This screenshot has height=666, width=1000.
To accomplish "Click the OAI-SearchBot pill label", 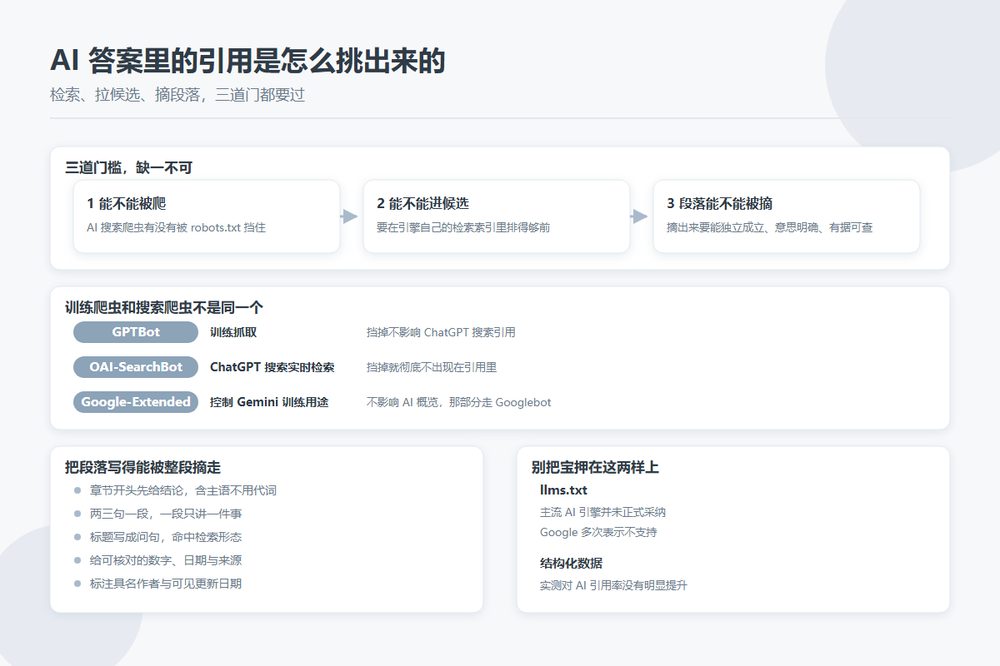I will (136, 367).
